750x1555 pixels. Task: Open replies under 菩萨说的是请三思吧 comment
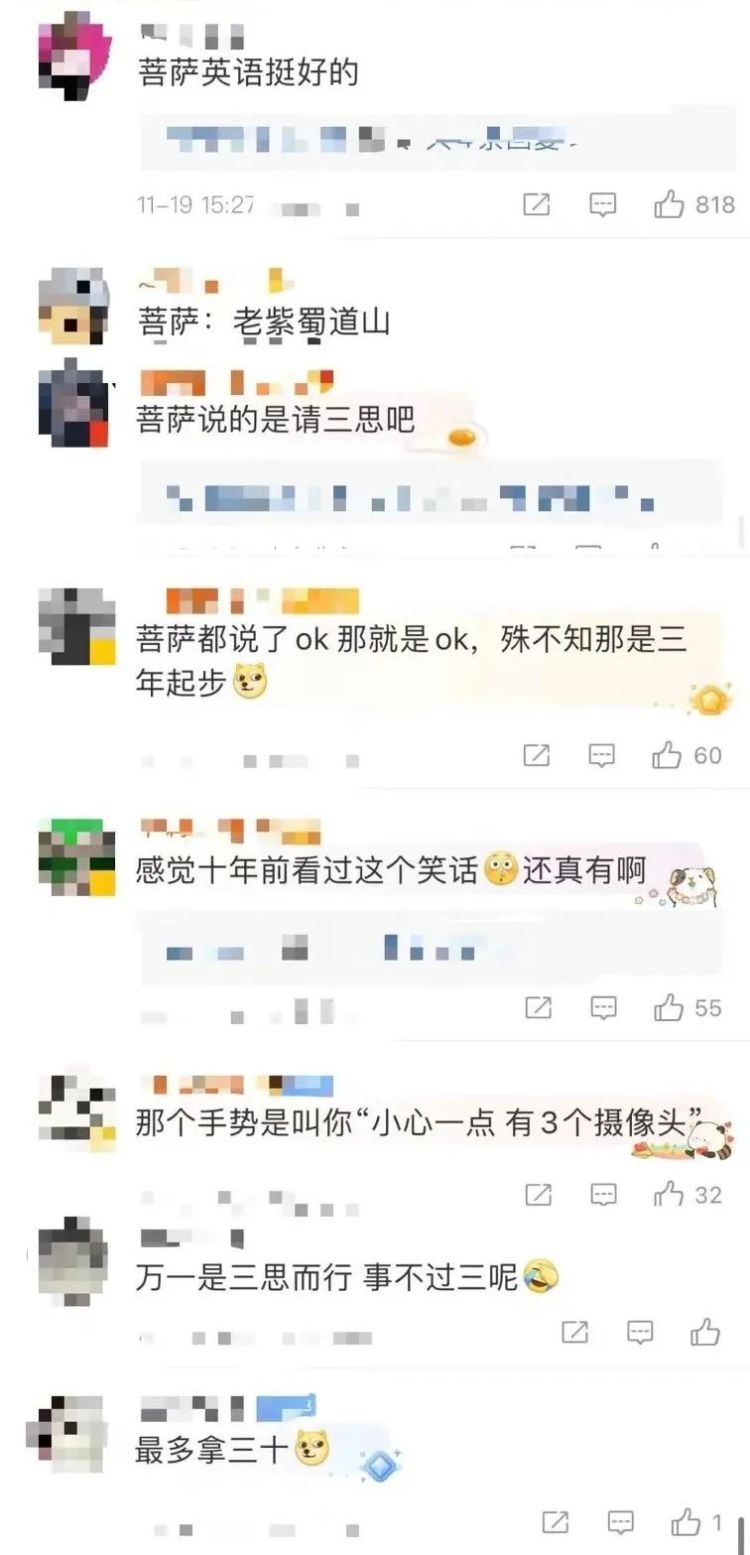coord(430,494)
